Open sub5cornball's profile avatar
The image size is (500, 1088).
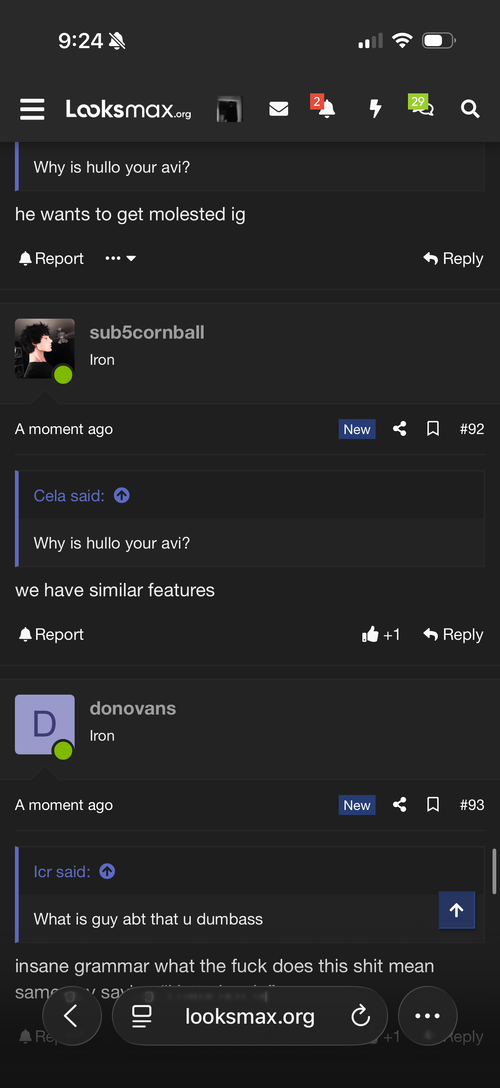coord(44,348)
